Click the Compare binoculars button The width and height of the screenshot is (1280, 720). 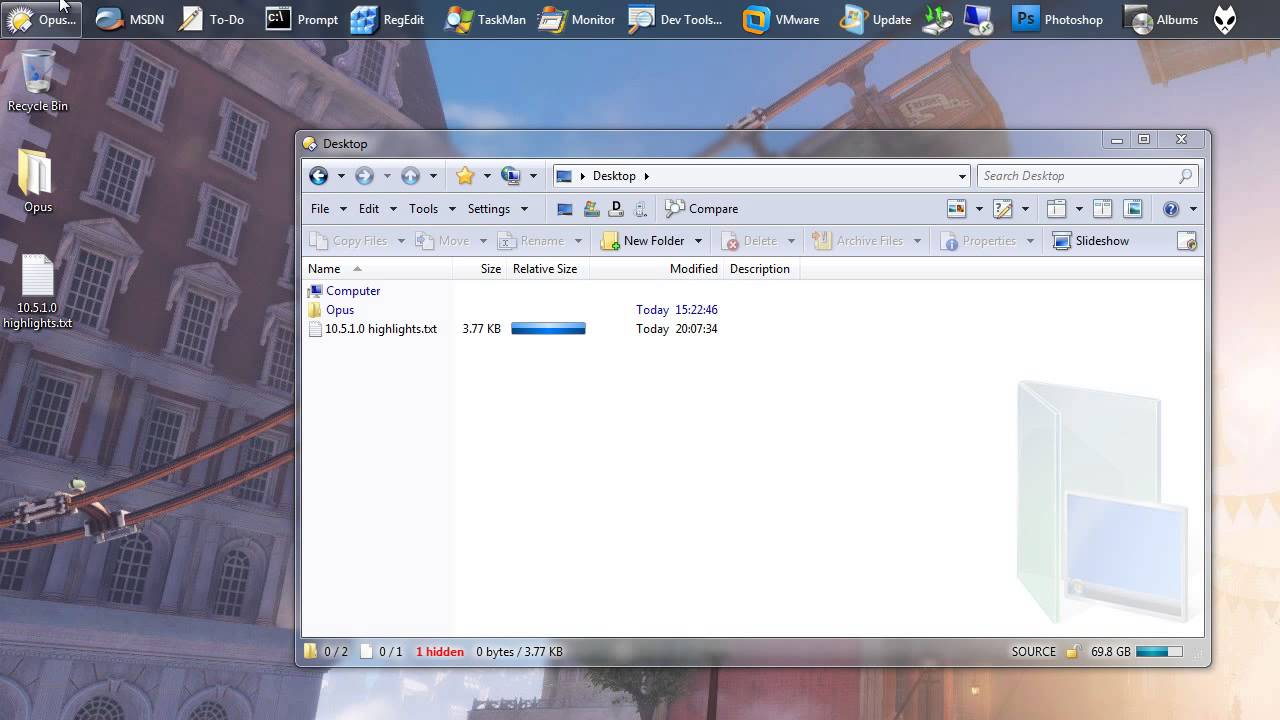702,209
